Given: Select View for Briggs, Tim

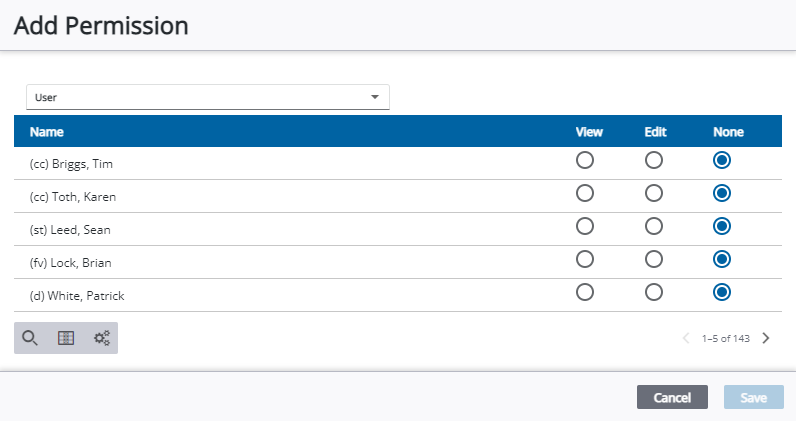Looking at the screenshot, I should click(585, 160).
